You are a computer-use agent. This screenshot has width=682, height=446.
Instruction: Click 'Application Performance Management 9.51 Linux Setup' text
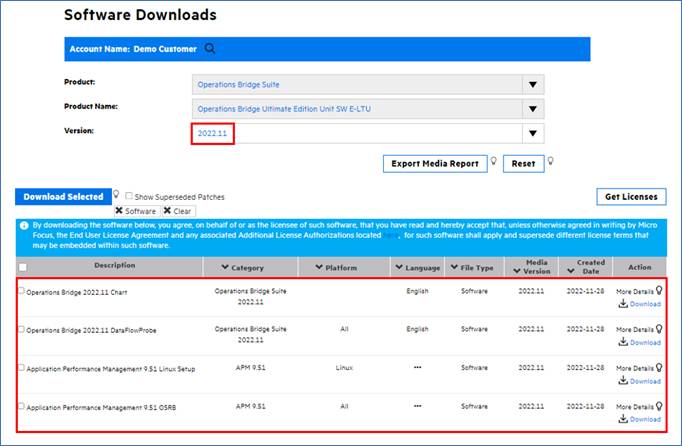click(111, 369)
